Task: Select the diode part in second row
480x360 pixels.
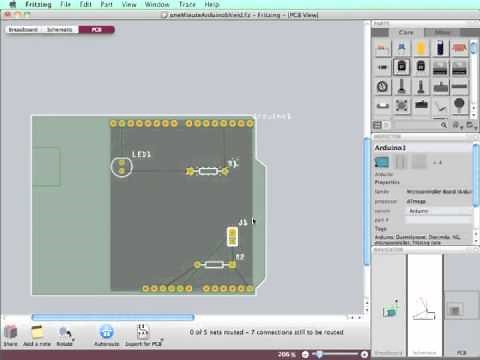Action: 383,67
